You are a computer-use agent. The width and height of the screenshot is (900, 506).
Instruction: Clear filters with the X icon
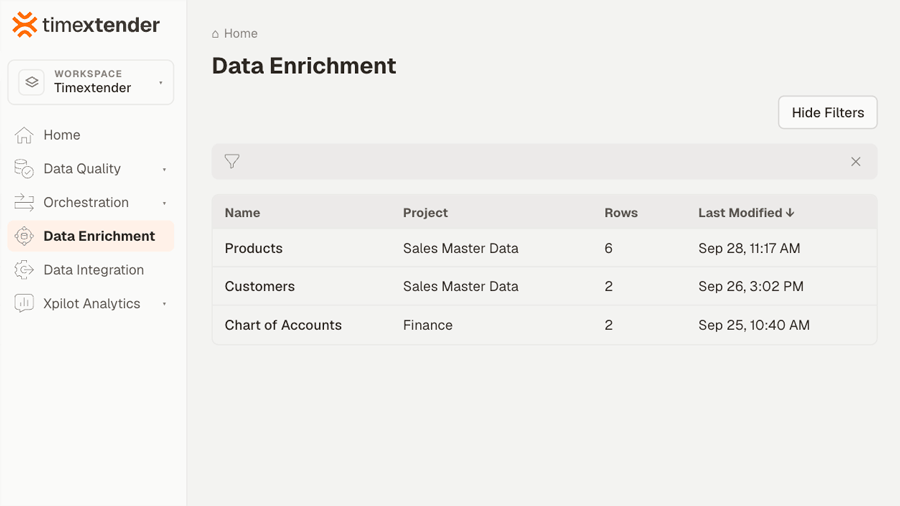click(856, 162)
